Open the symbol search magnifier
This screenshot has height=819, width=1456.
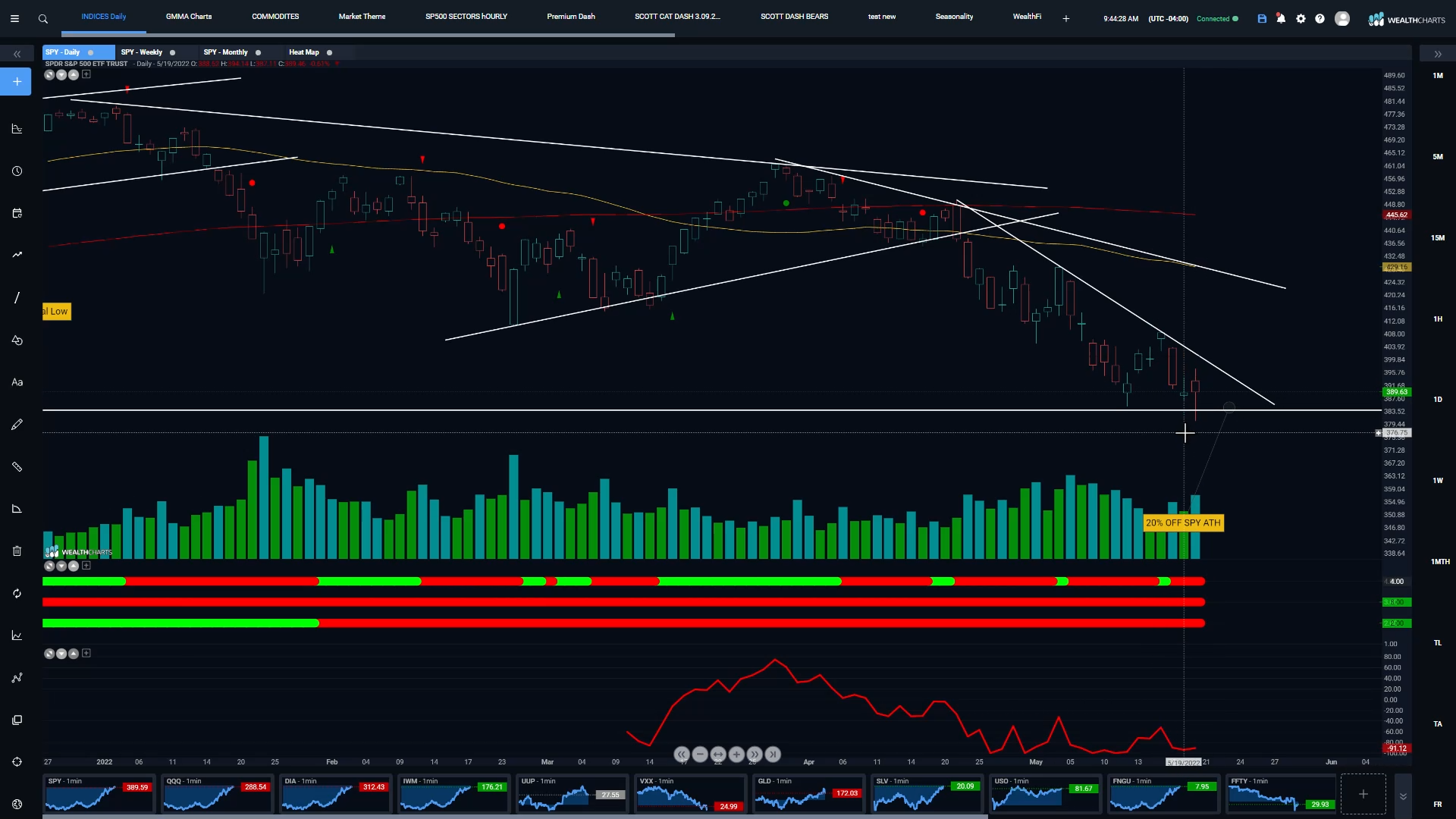tap(43, 19)
